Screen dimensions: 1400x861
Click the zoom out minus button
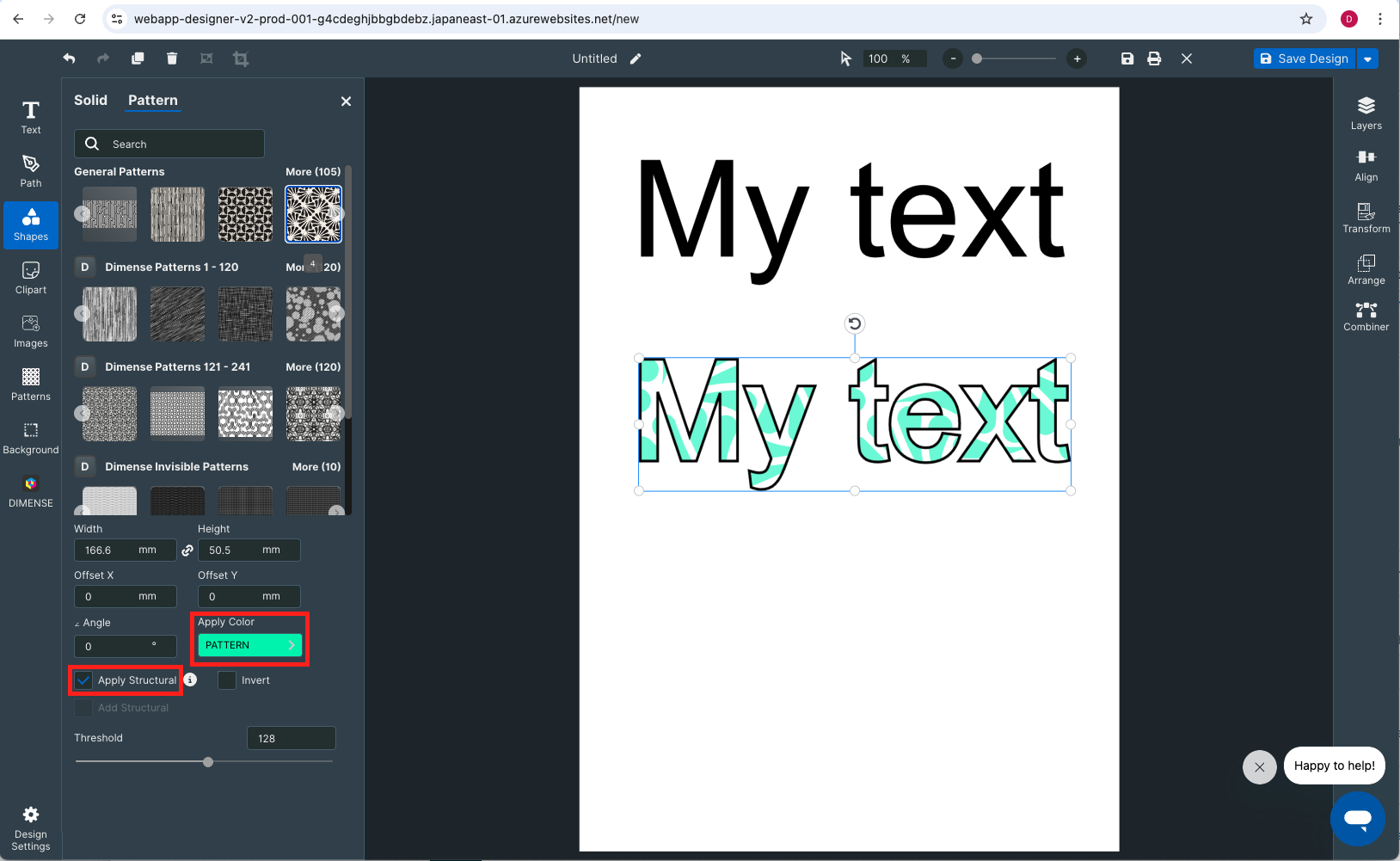tap(953, 58)
